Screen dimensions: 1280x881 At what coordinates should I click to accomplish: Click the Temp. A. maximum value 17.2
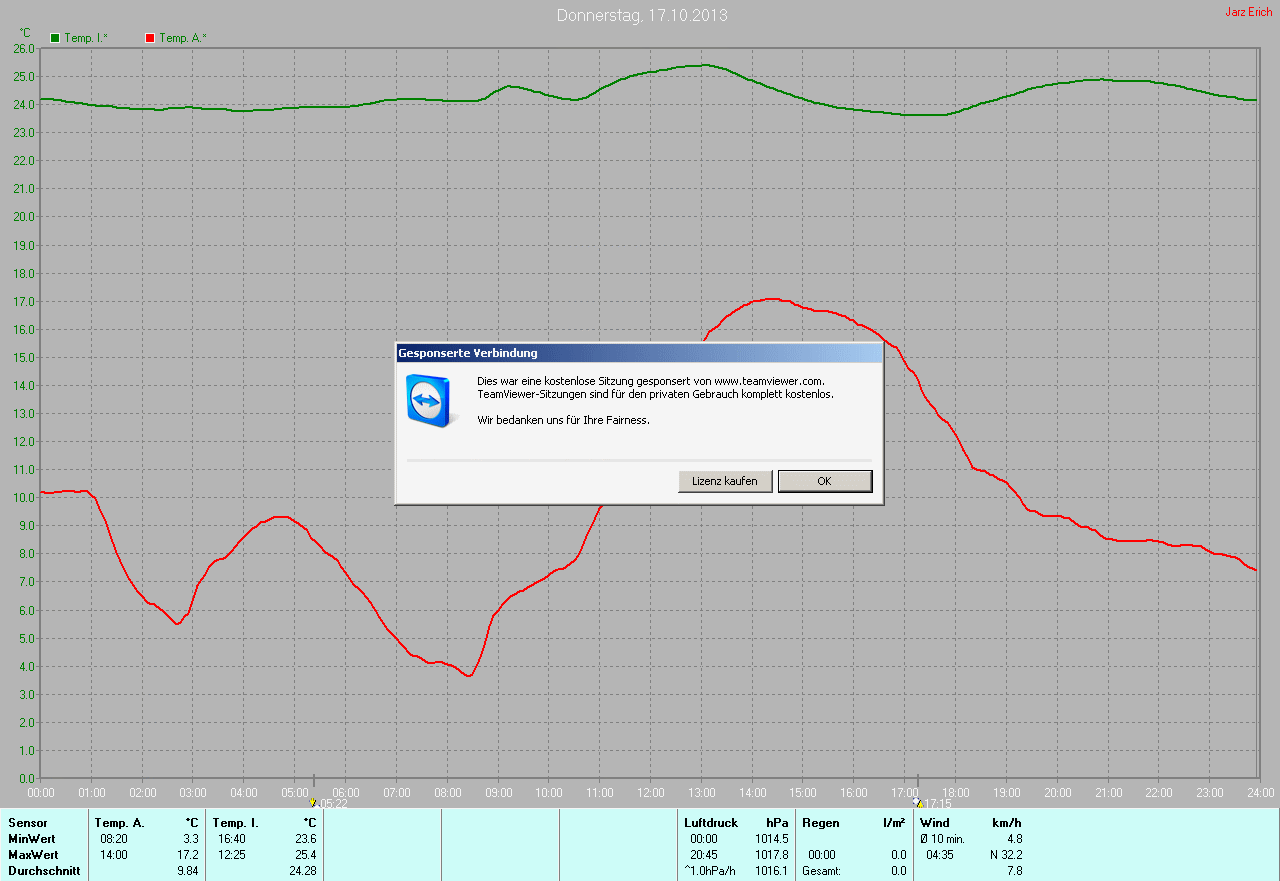click(188, 855)
